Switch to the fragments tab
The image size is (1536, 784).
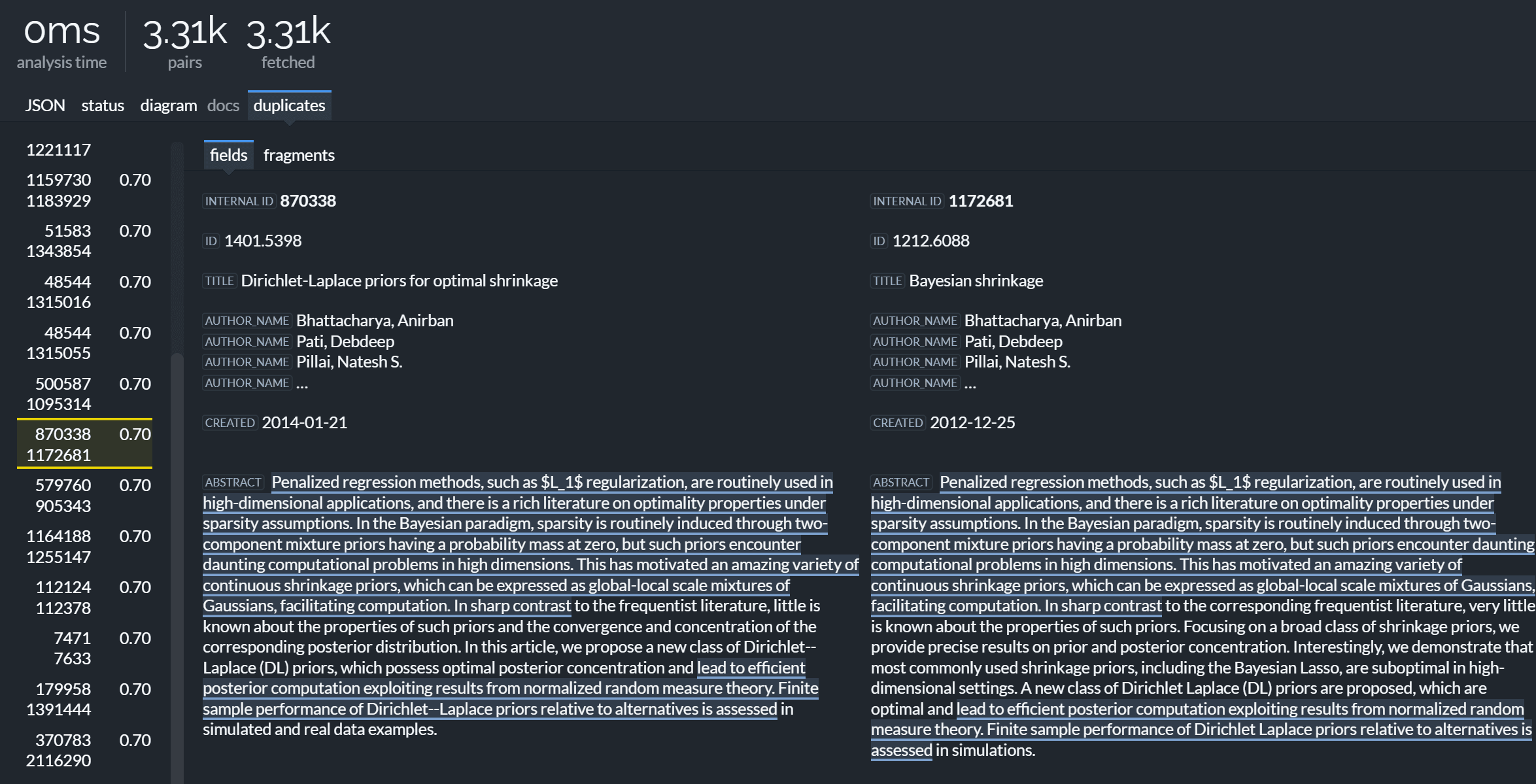pyautogui.click(x=299, y=154)
